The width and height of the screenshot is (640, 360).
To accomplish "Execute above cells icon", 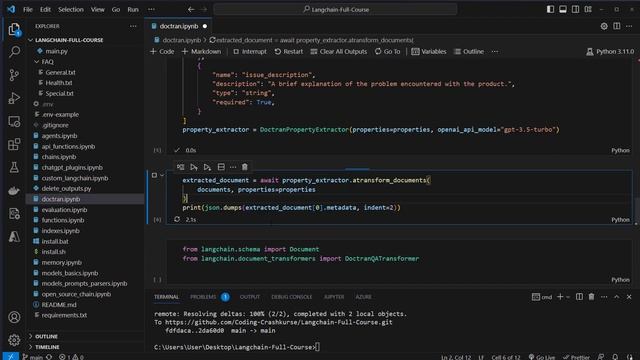I will tap(194, 167).
